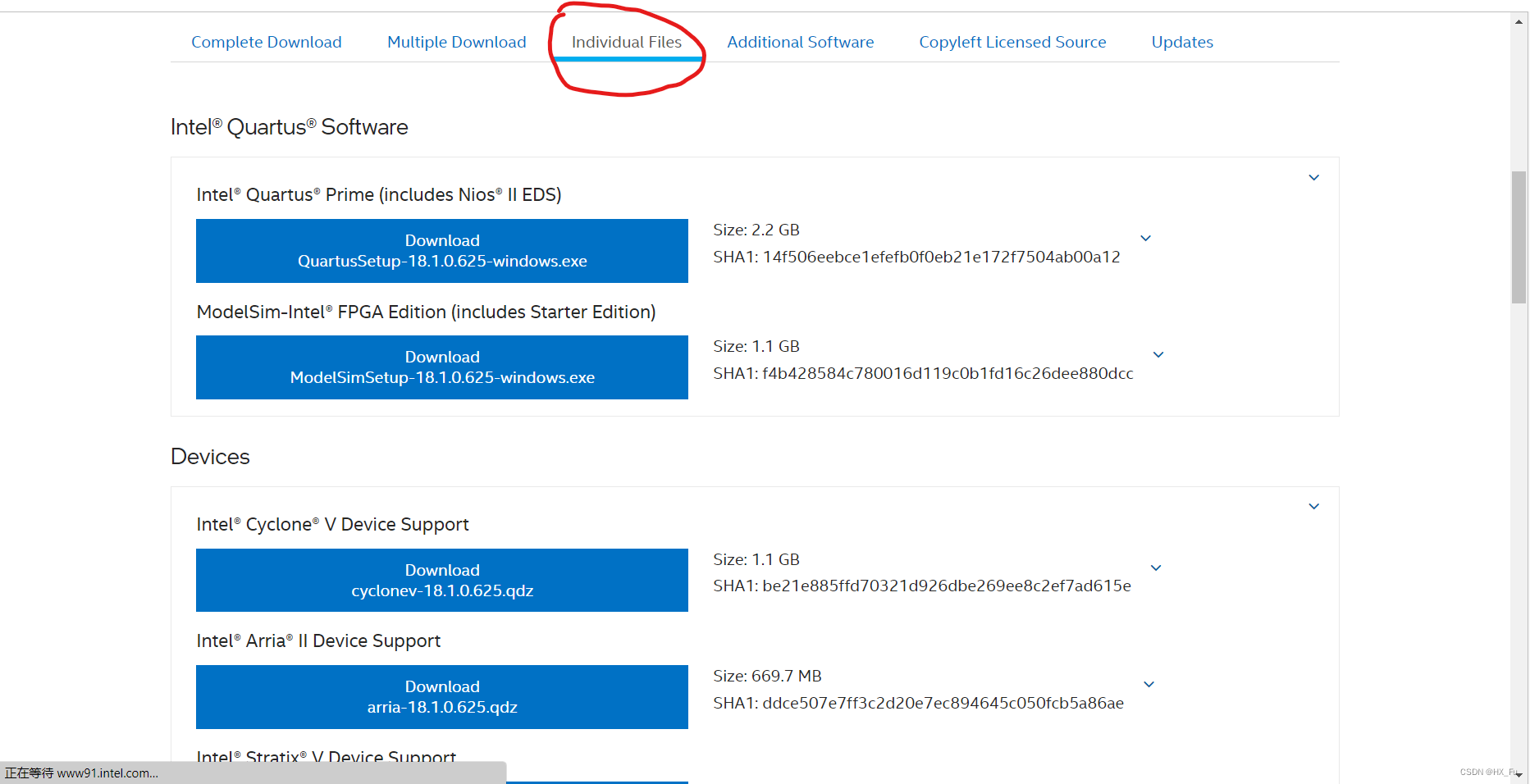Click the 'Size: 2.2 GB' text
This screenshot has height=784, width=1530.
(x=756, y=230)
